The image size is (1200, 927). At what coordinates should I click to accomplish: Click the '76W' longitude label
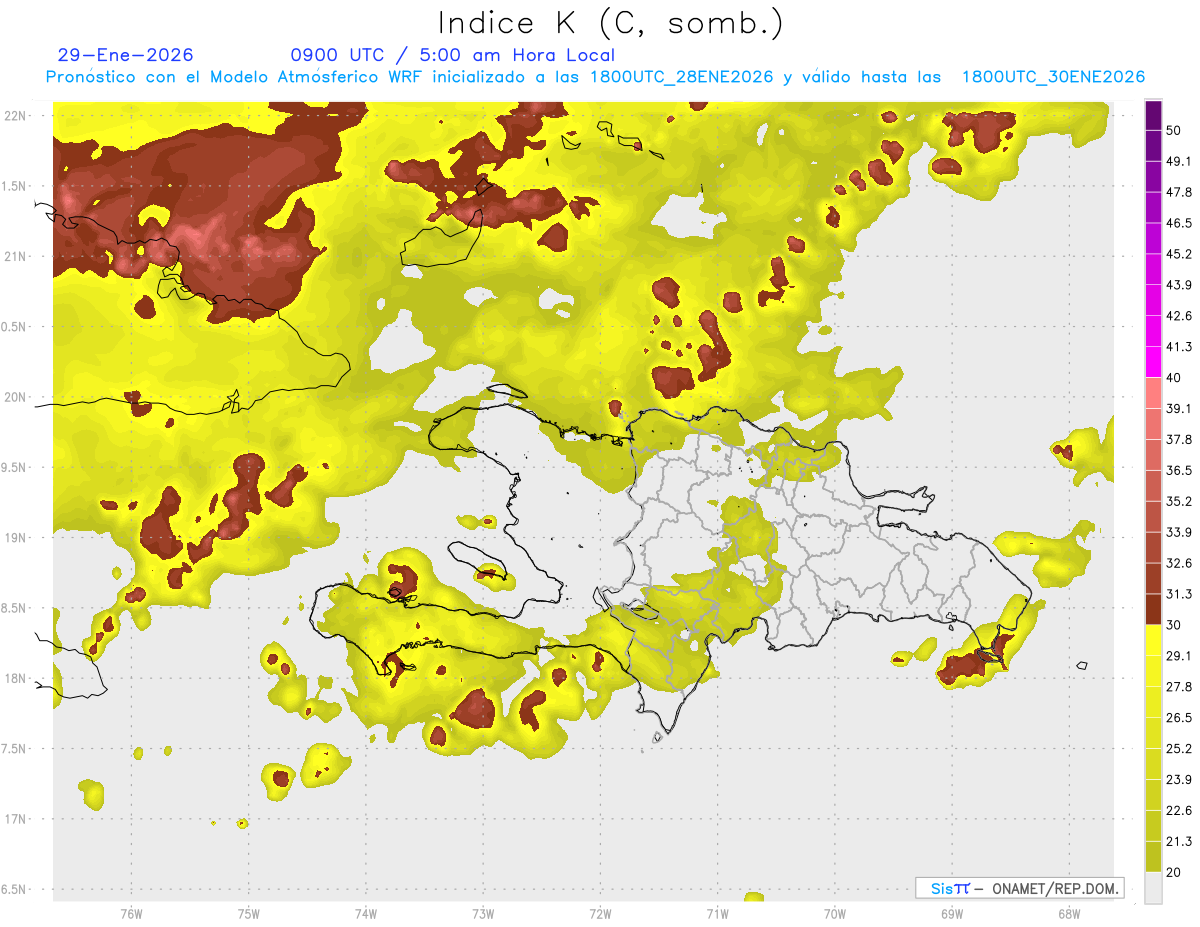point(131,913)
